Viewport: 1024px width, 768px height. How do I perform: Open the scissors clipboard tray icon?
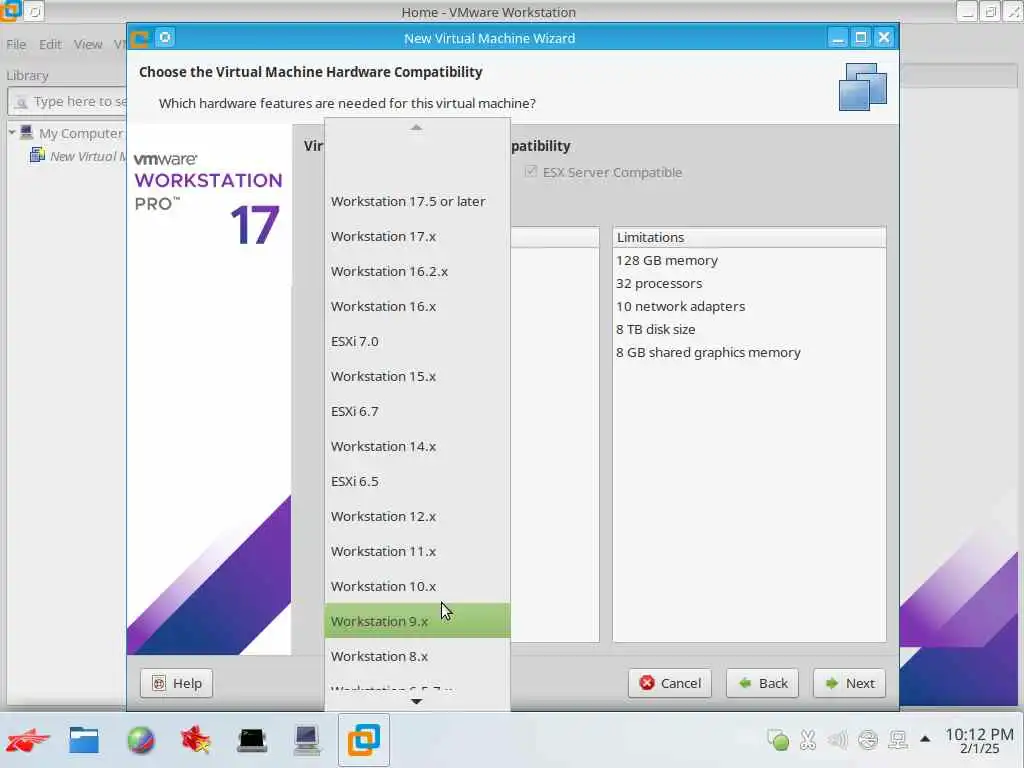coord(808,740)
